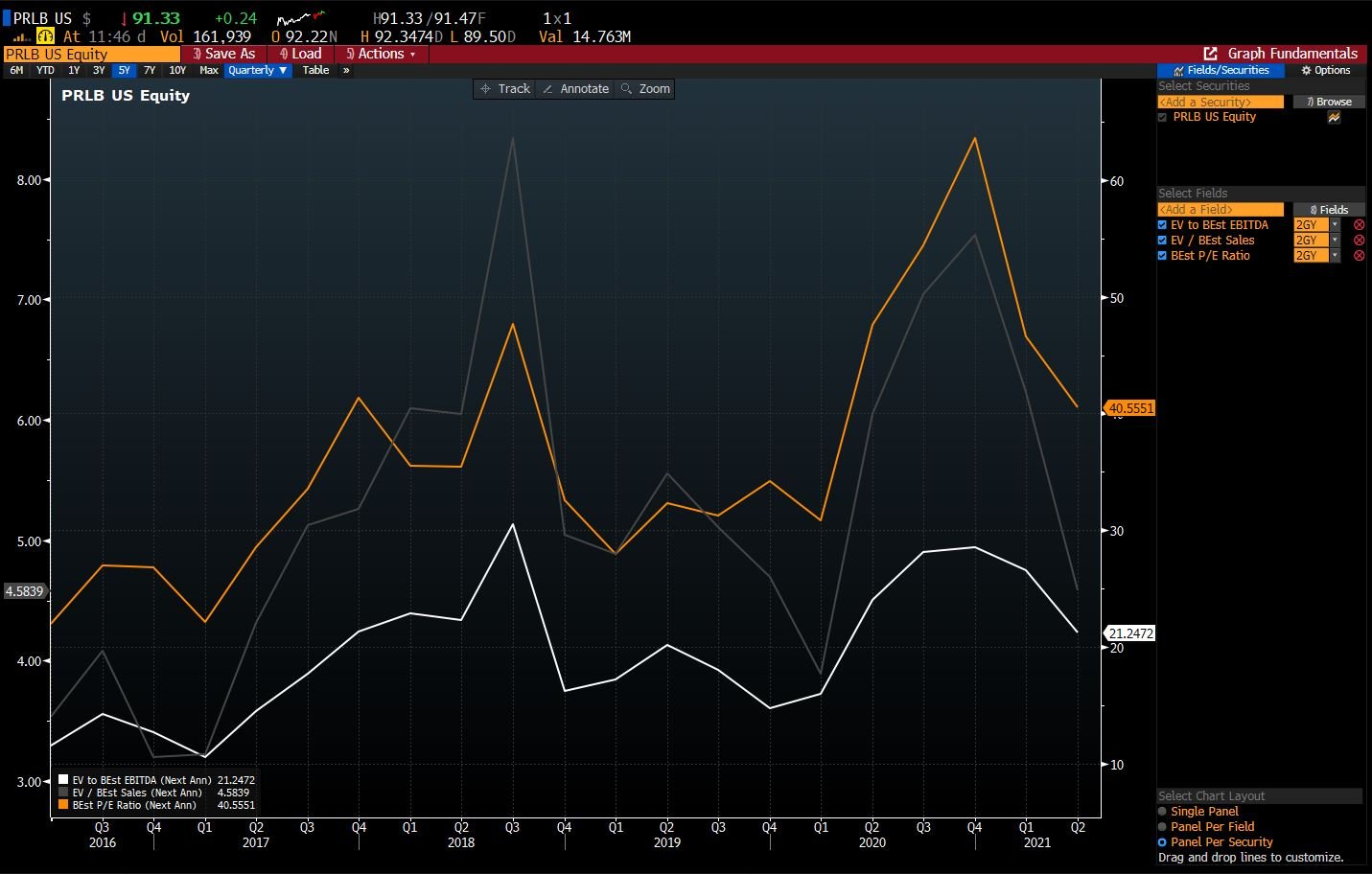This screenshot has height=874, width=1372.
Task: Click the PRLB US Equity ticker input box
Action: click(92, 54)
